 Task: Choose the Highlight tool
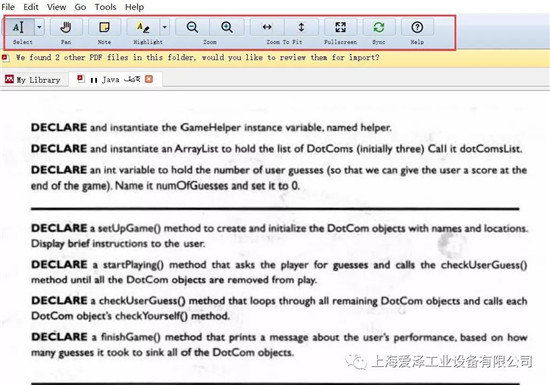(x=143, y=27)
